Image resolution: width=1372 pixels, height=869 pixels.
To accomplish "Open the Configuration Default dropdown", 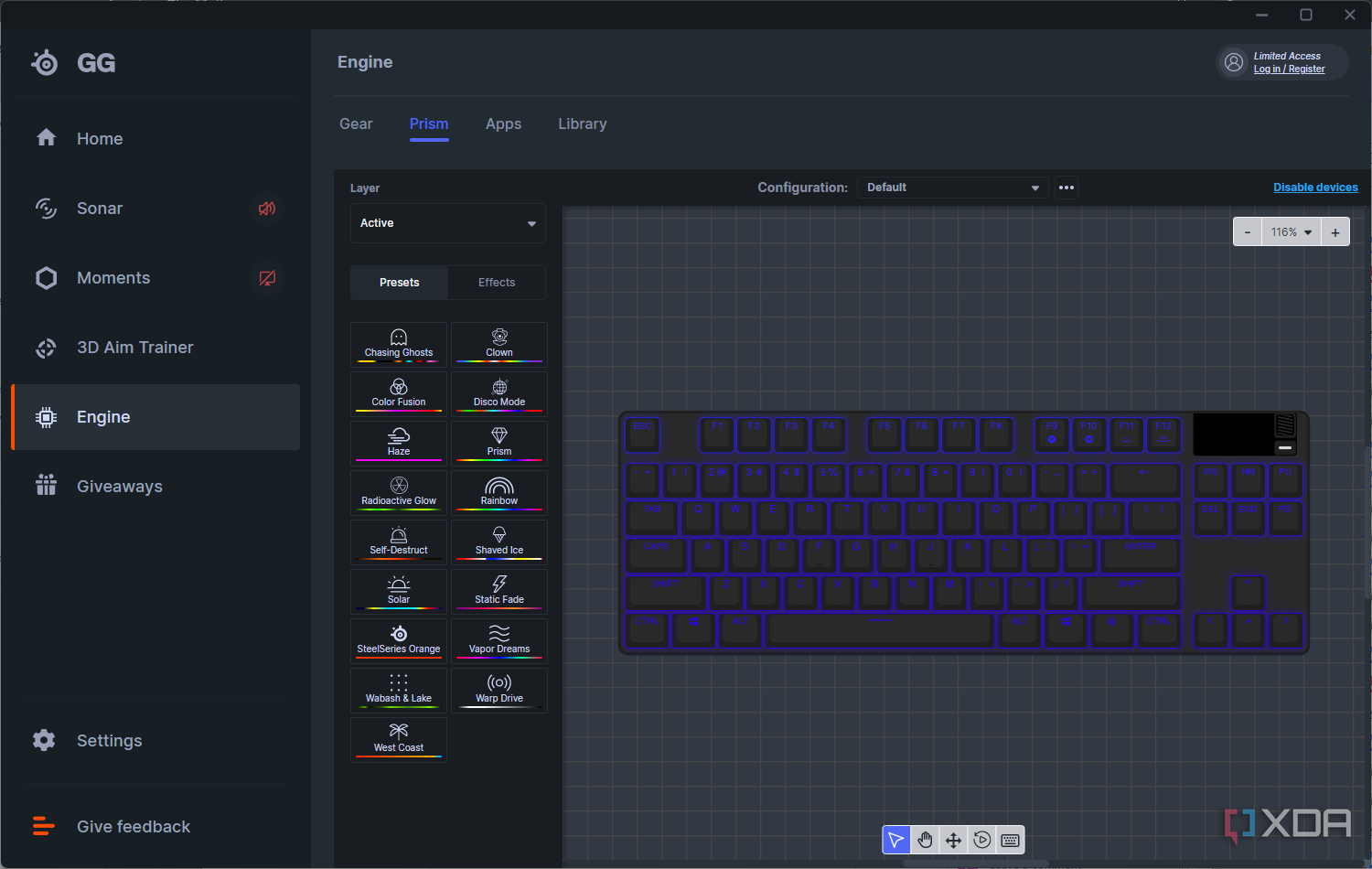I will point(953,188).
